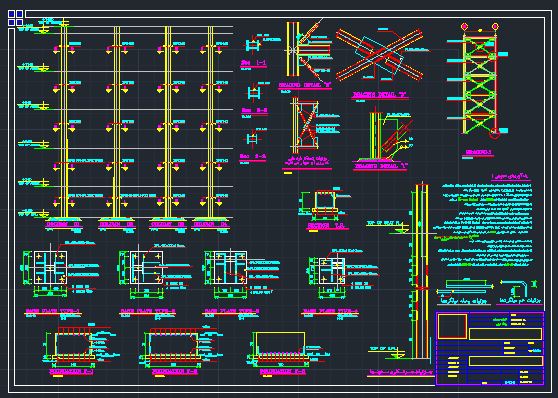
Task: Click the magenta Persian notes heading
Action: click(510, 177)
